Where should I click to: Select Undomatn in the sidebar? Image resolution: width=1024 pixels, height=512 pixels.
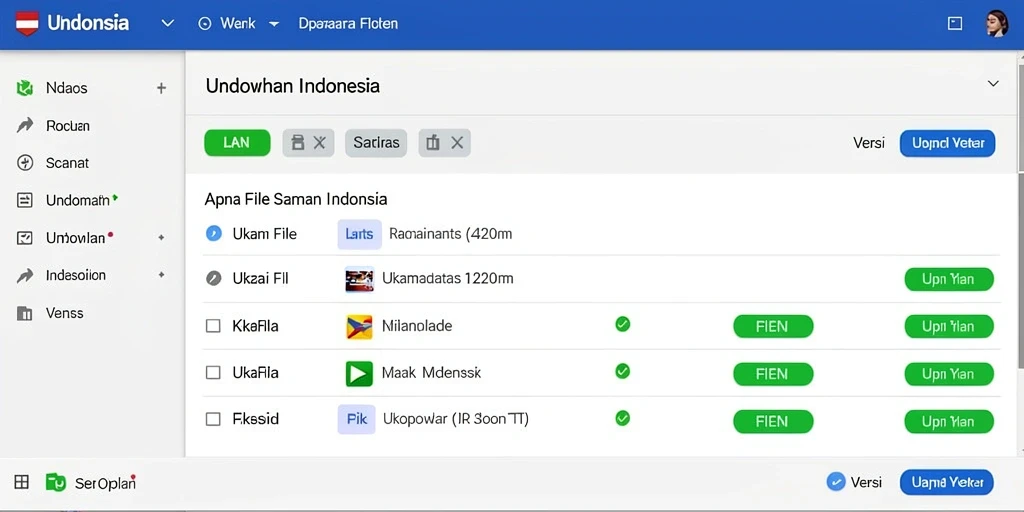pos(78,200)
